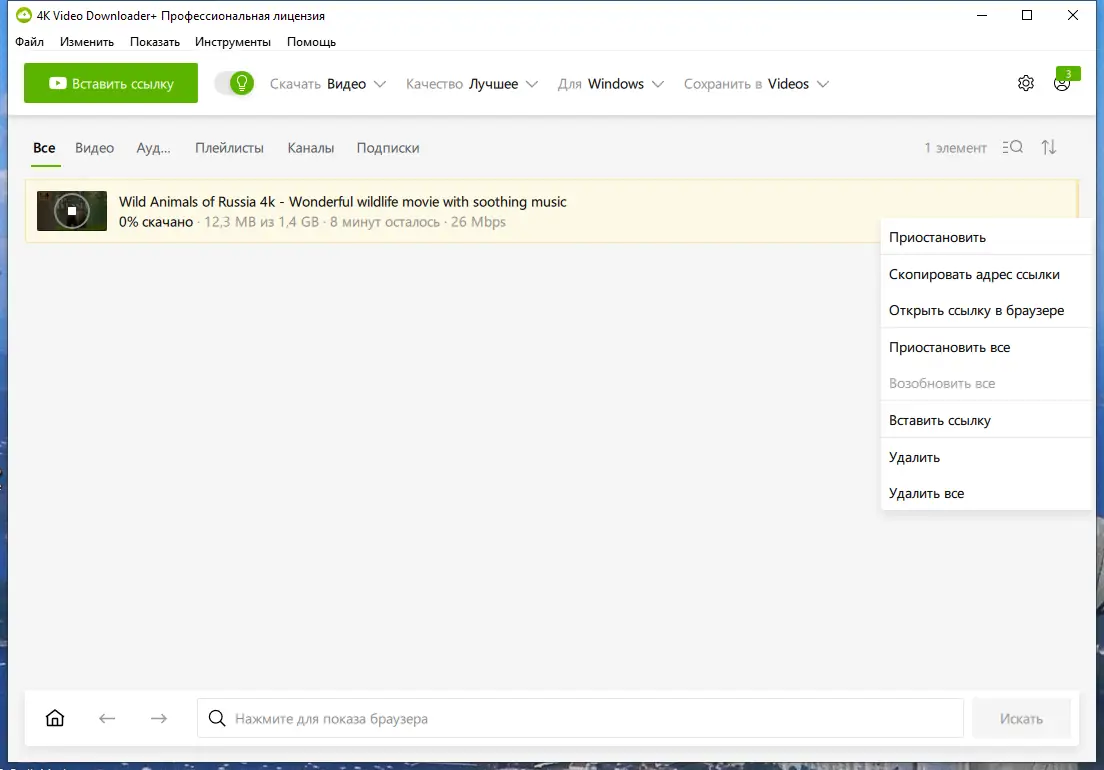Choose Приостановить все

[986, 347]
